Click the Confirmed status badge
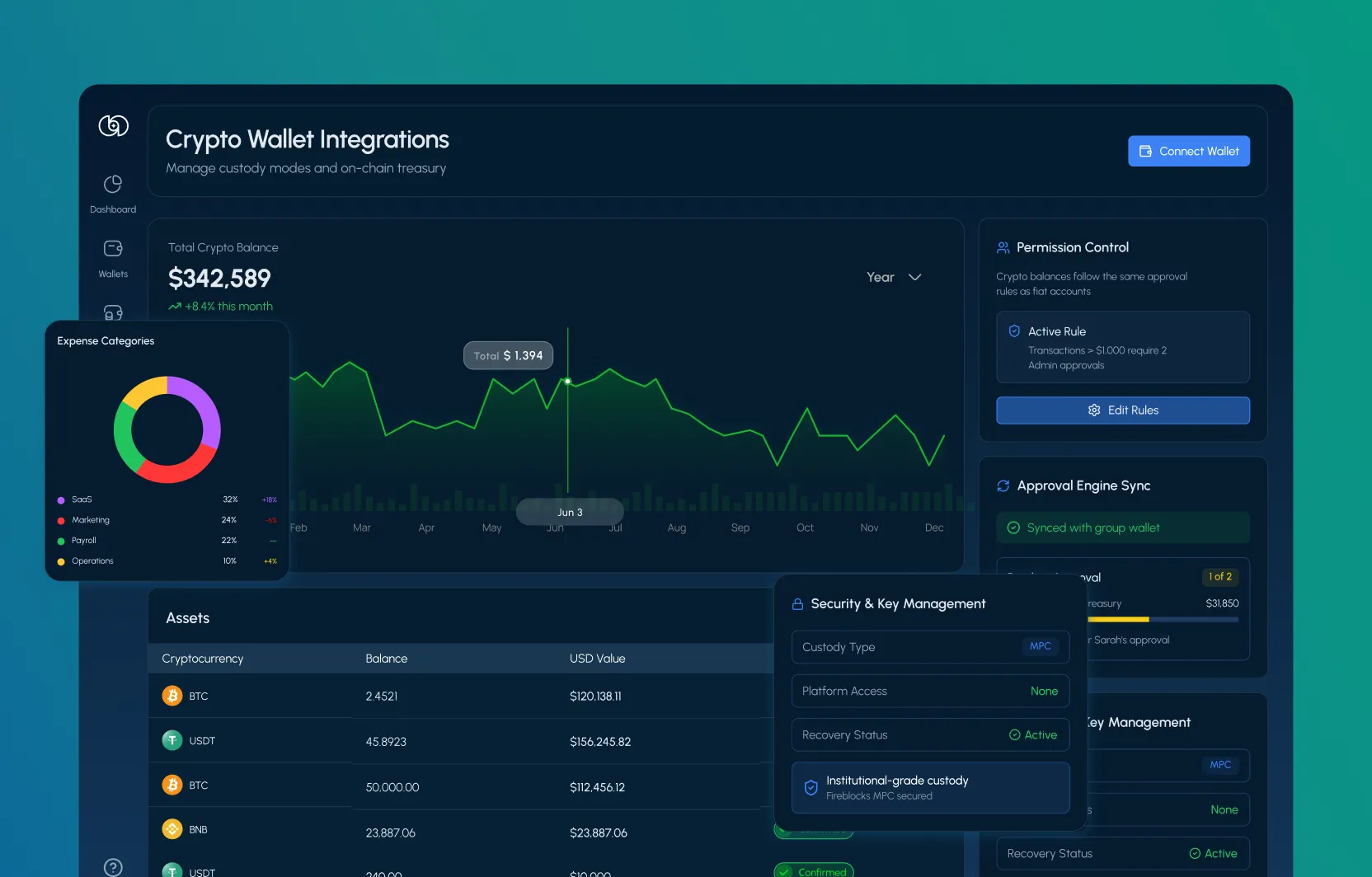The height and width of the screenshot is (877, 1372). coord(814,870)
